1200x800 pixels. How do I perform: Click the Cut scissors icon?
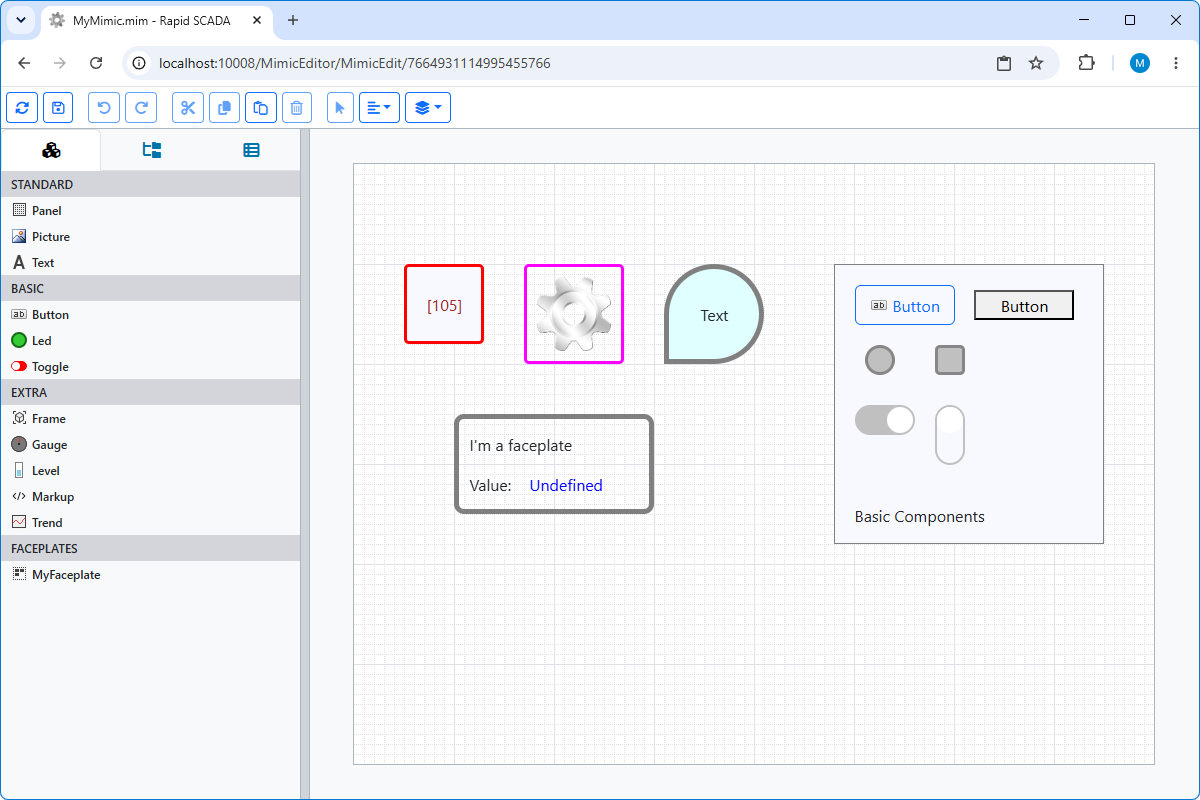(188, 108)
